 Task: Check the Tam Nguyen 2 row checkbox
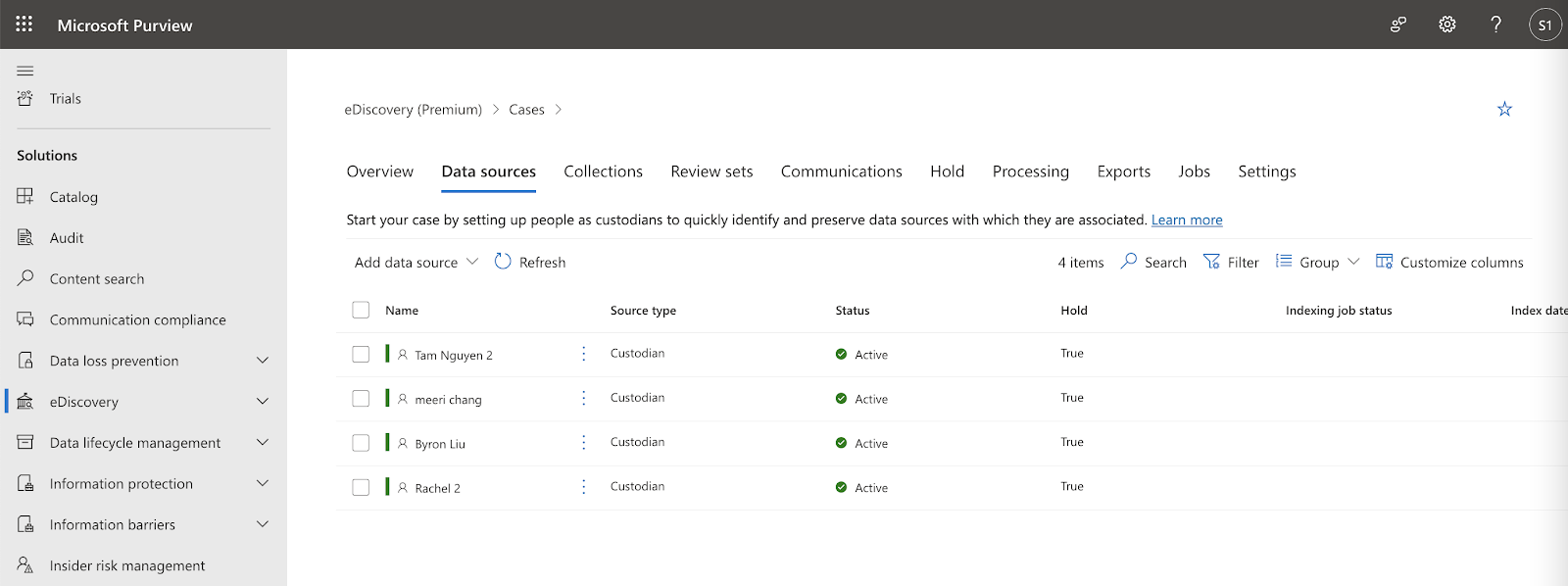(x=361, y=354)
